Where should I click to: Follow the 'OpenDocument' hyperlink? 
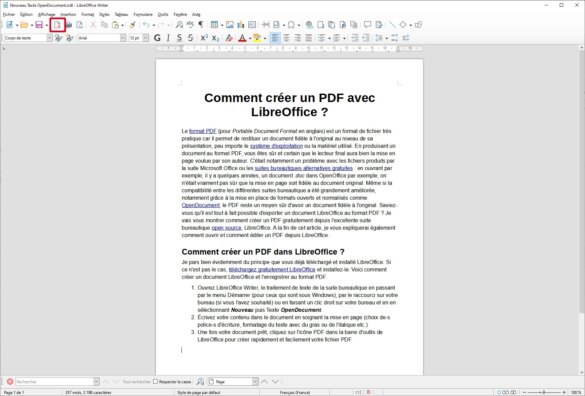pos(201,205)
